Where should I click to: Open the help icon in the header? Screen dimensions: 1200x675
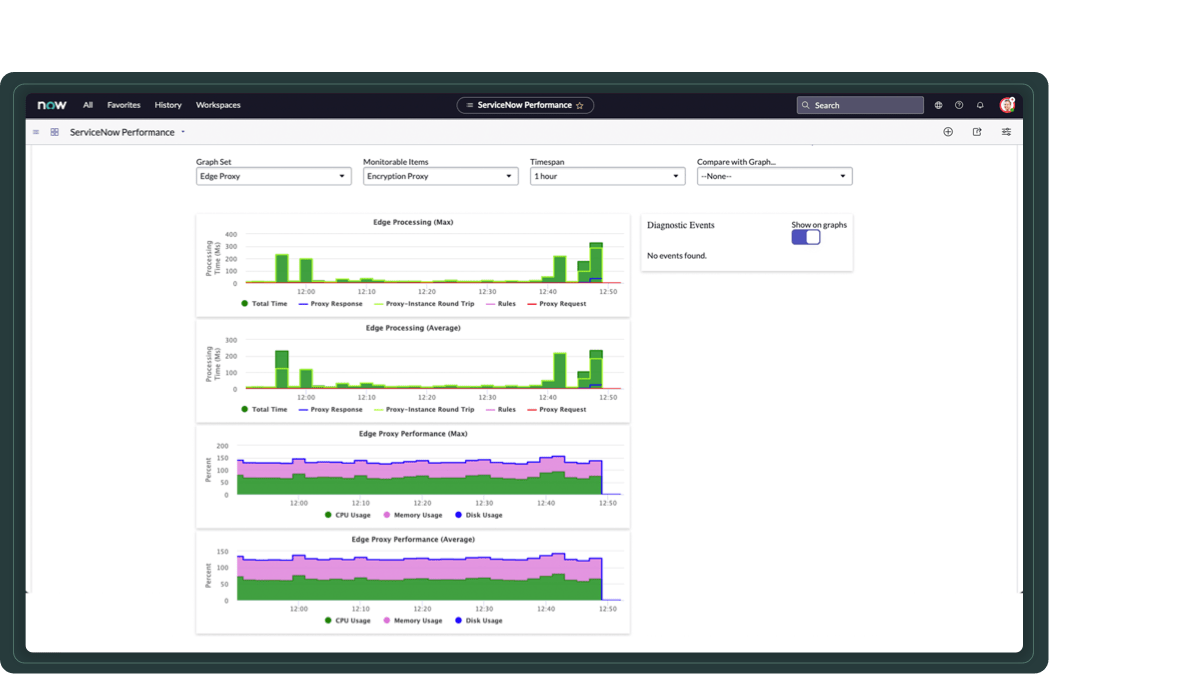click(x=958, y=104)
